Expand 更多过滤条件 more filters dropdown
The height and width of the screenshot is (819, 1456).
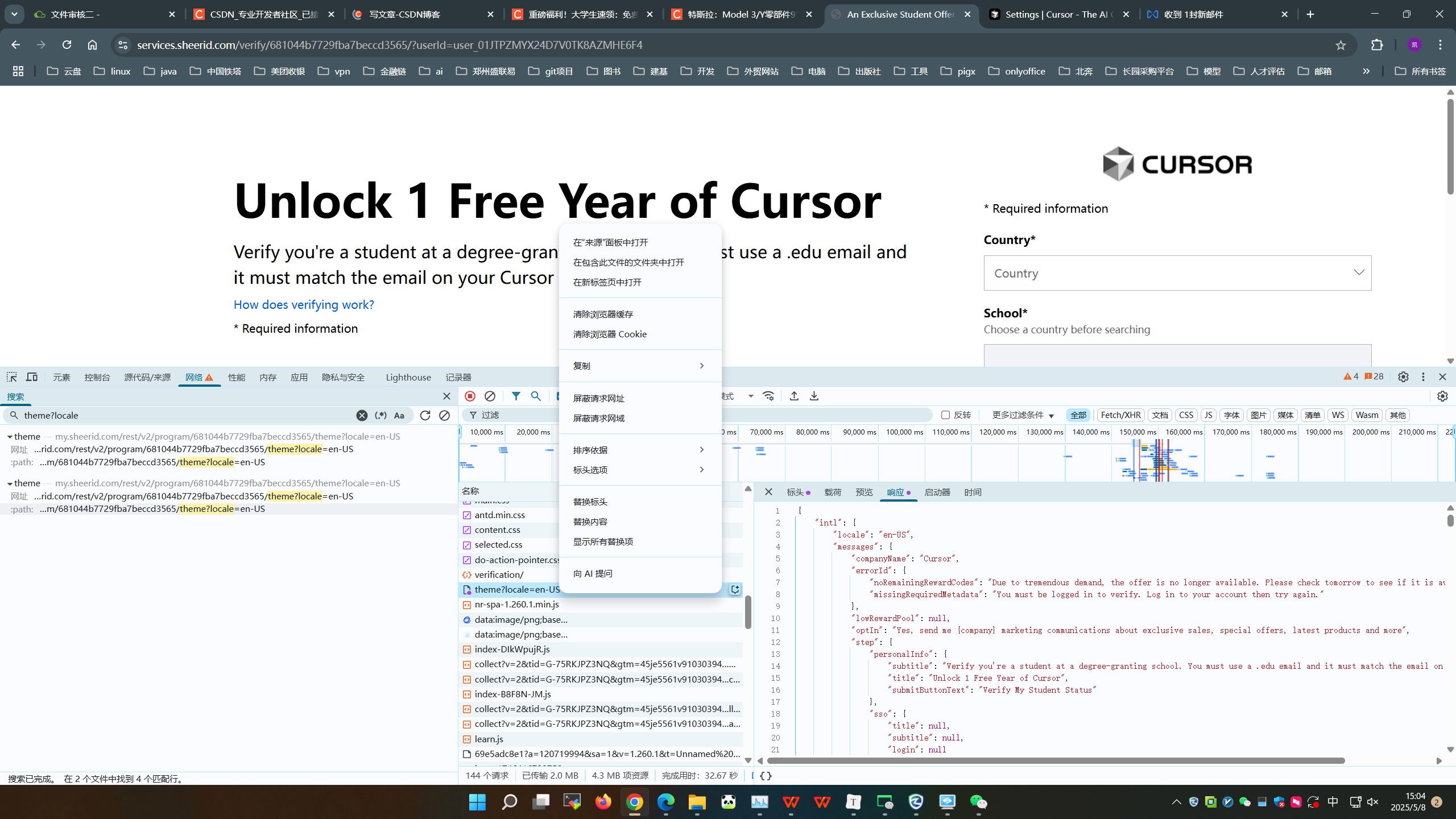pos(1023,415)
